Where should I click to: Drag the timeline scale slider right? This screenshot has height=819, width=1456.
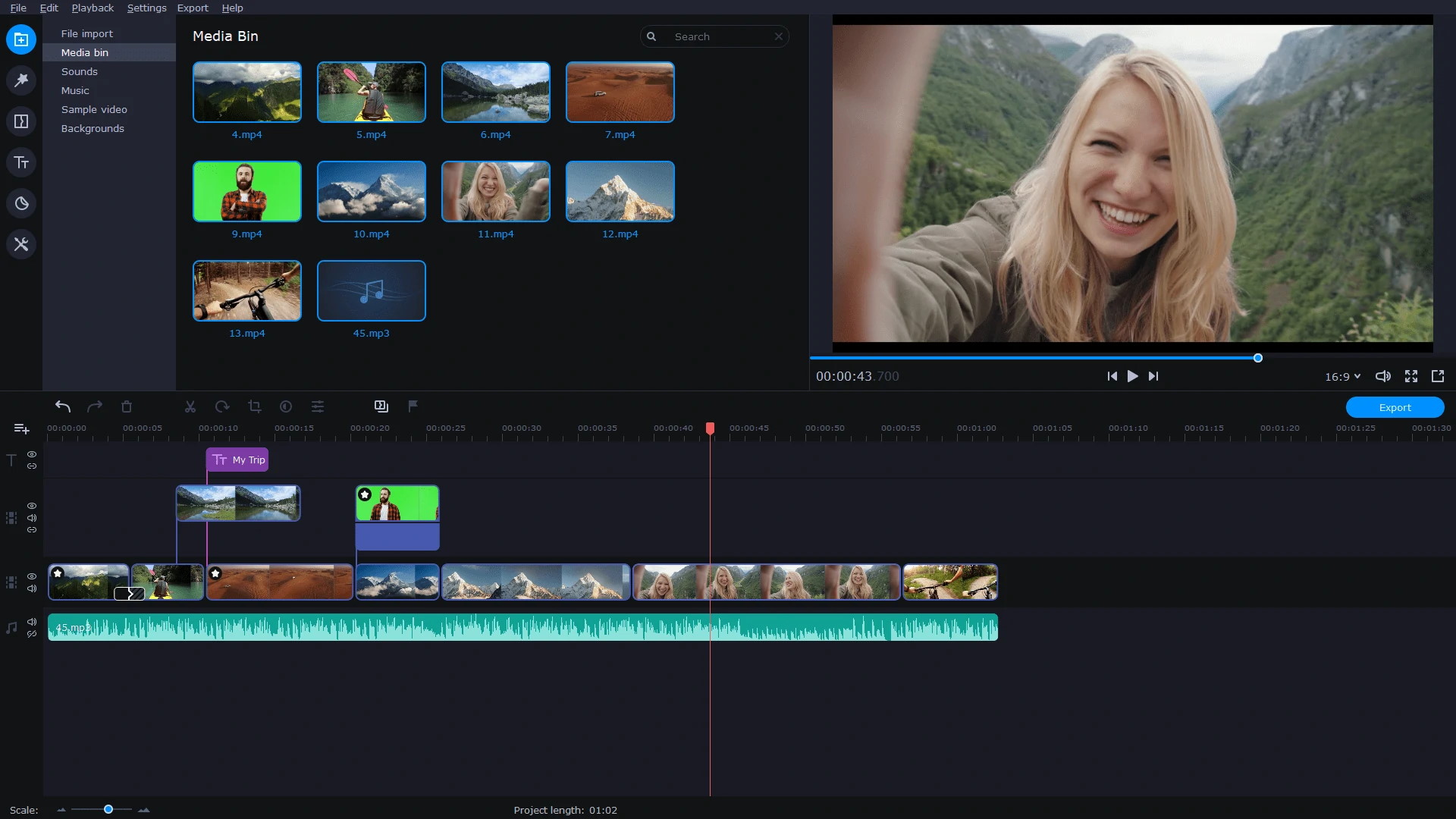coord(108,809)
